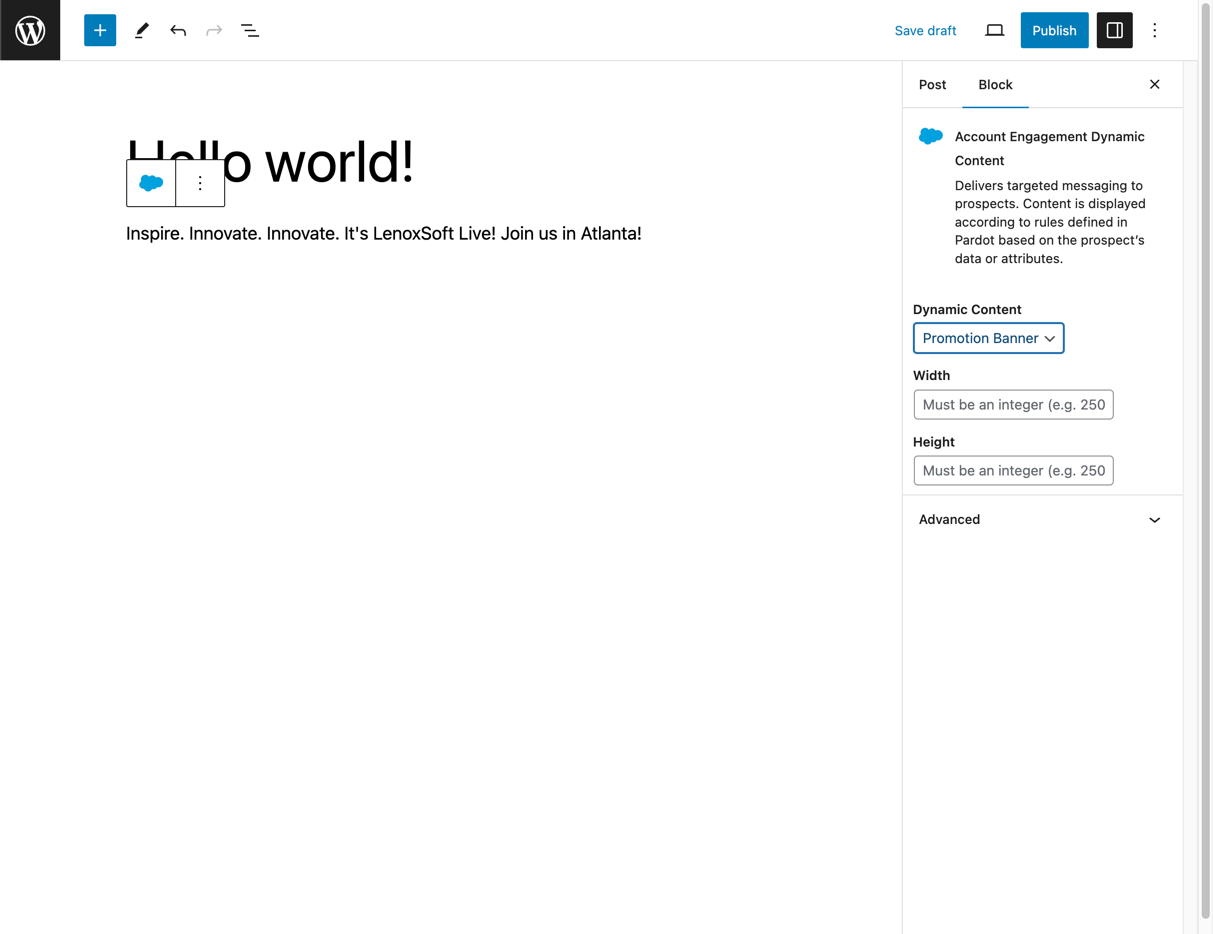Undo the last change
The width and height of the screenshot is (1213, 934).
click(x=178, y=30)
